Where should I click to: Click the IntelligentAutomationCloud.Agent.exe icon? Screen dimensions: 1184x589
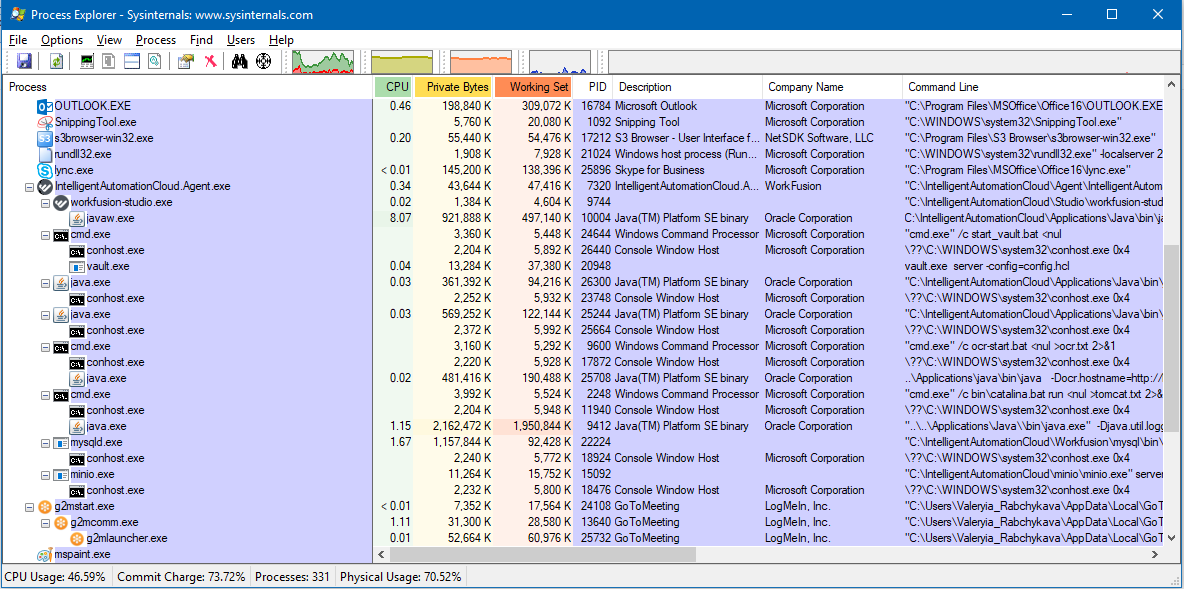45,187
